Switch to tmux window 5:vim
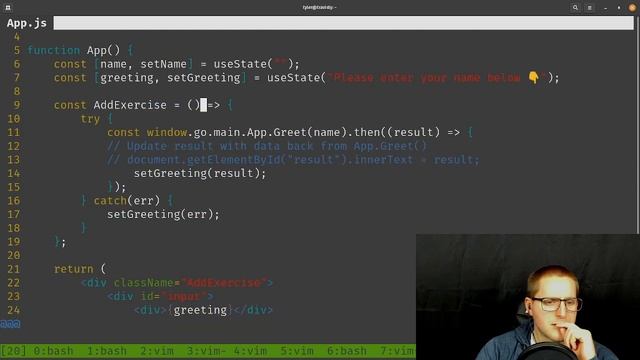 click(x=297, y=351)
